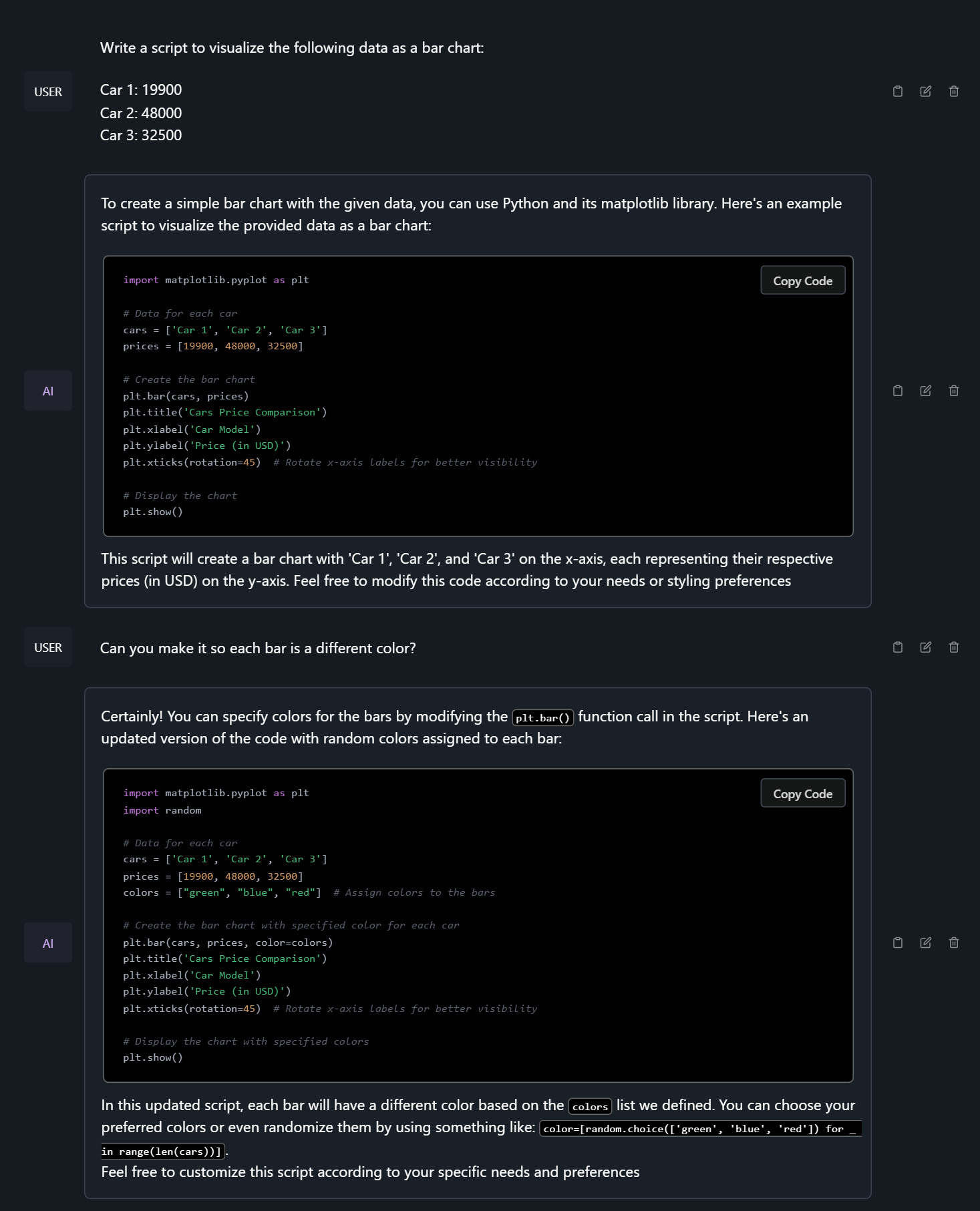Screen dimensions: 980x1211
Task: Edit the first AI bar chart response
Action: (925, 391)
